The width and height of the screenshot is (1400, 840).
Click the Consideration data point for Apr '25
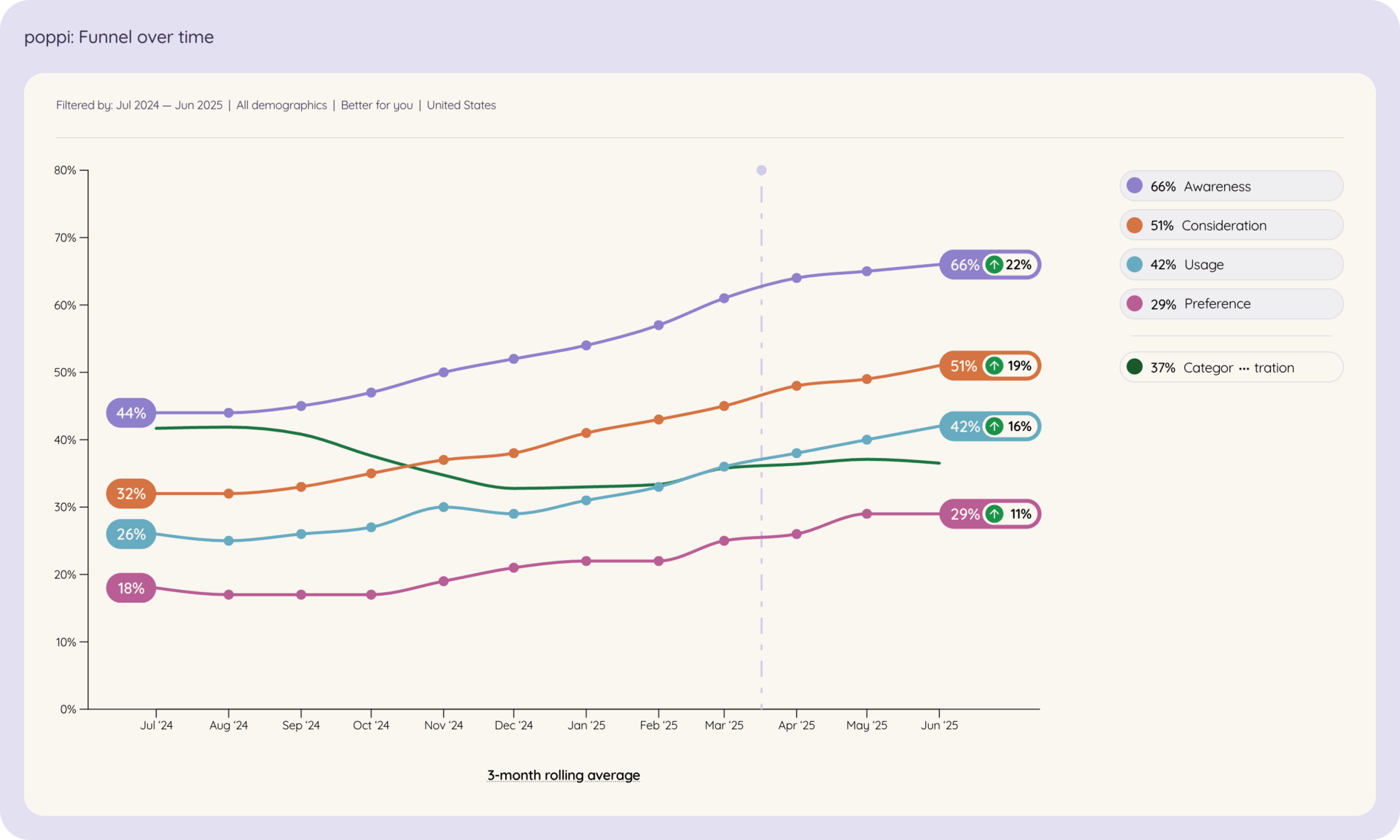click(x=796, y=386)
